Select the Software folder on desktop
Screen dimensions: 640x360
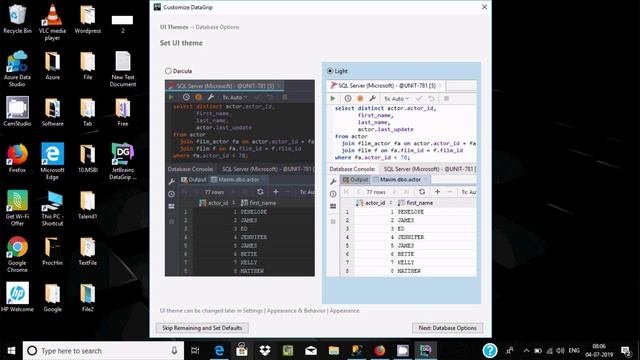point(52,111)
